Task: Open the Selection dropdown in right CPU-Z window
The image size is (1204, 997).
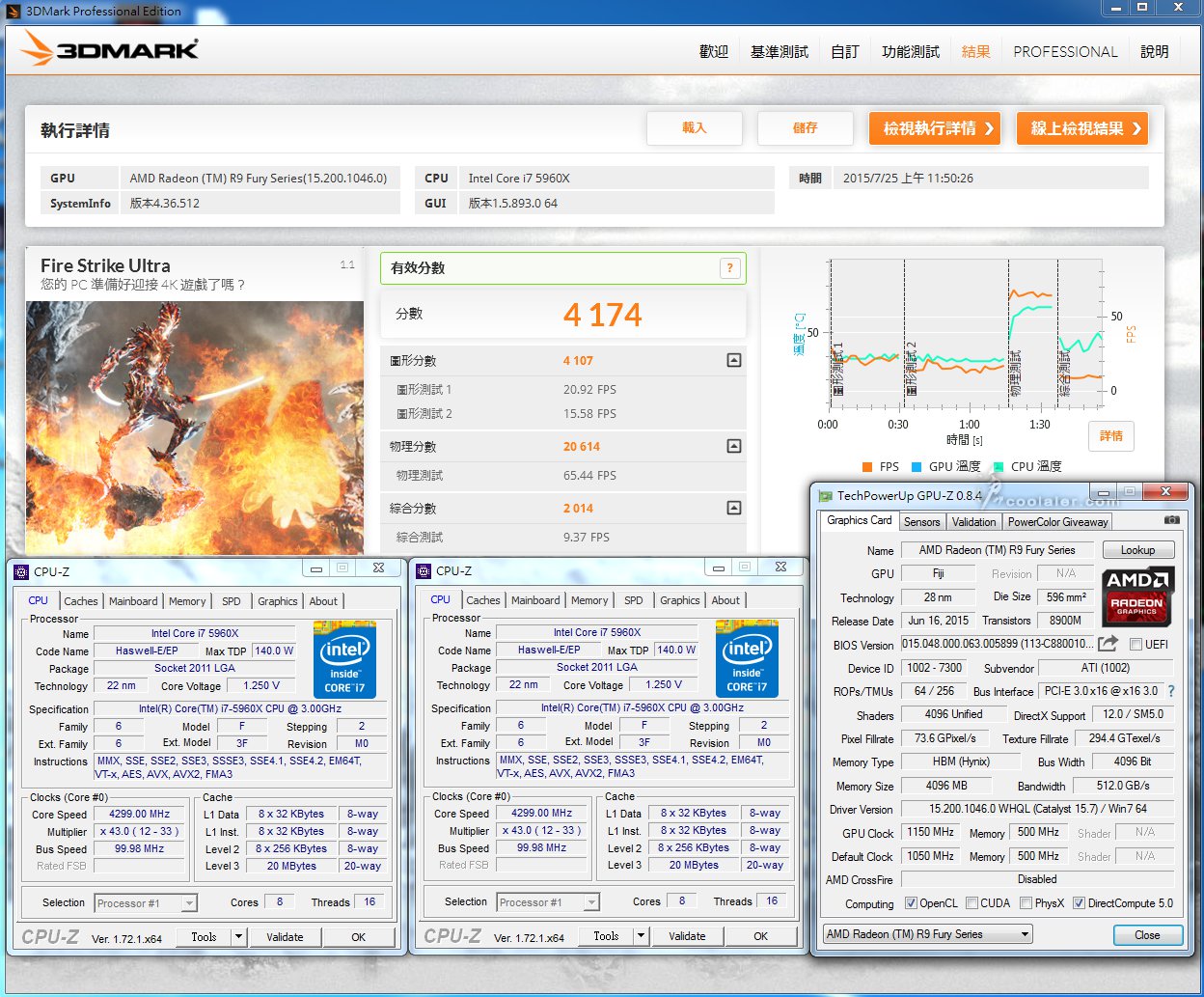Action: (548, 902)
